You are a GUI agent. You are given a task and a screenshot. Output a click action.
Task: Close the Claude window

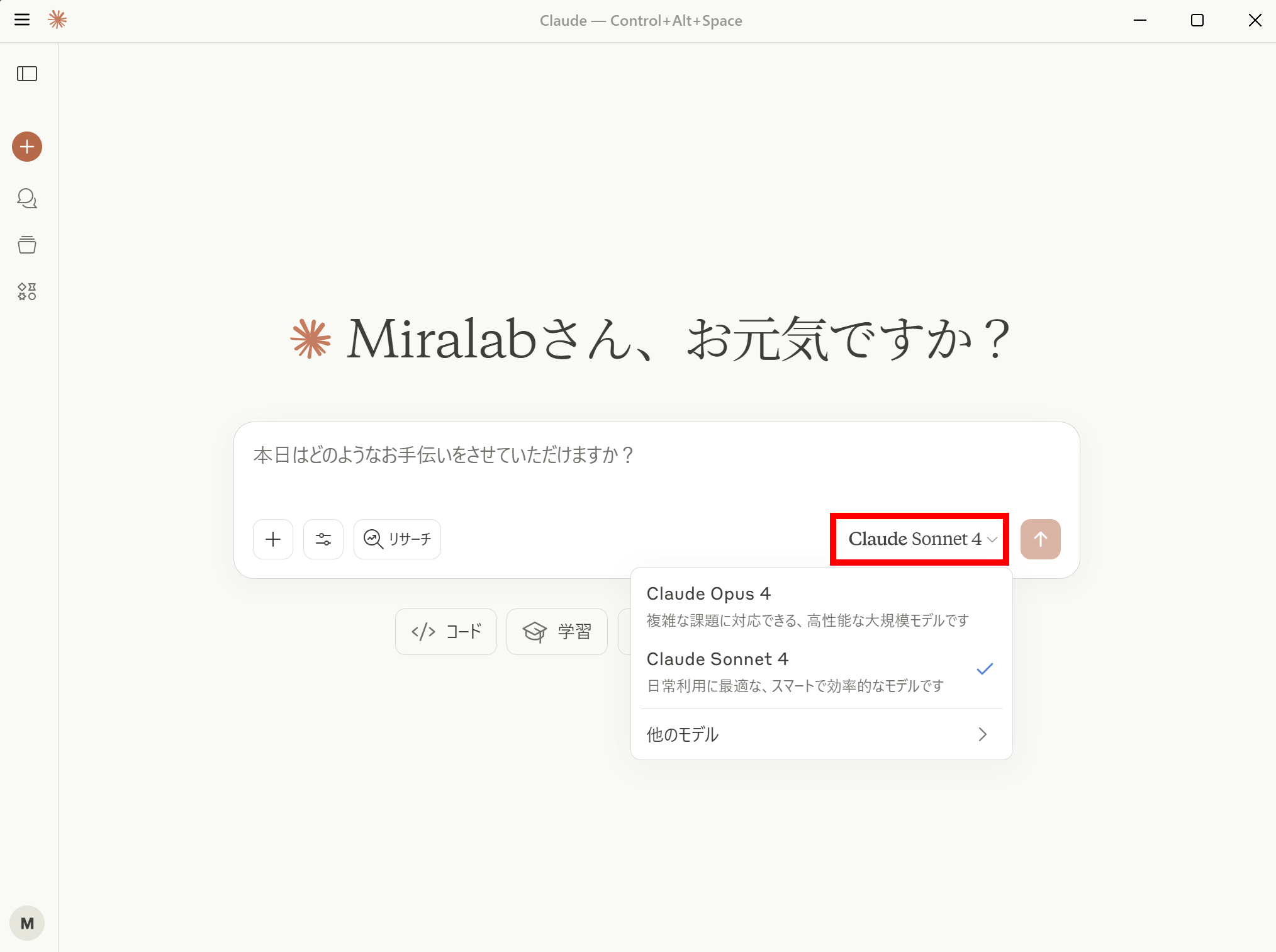pos(1255,20)
